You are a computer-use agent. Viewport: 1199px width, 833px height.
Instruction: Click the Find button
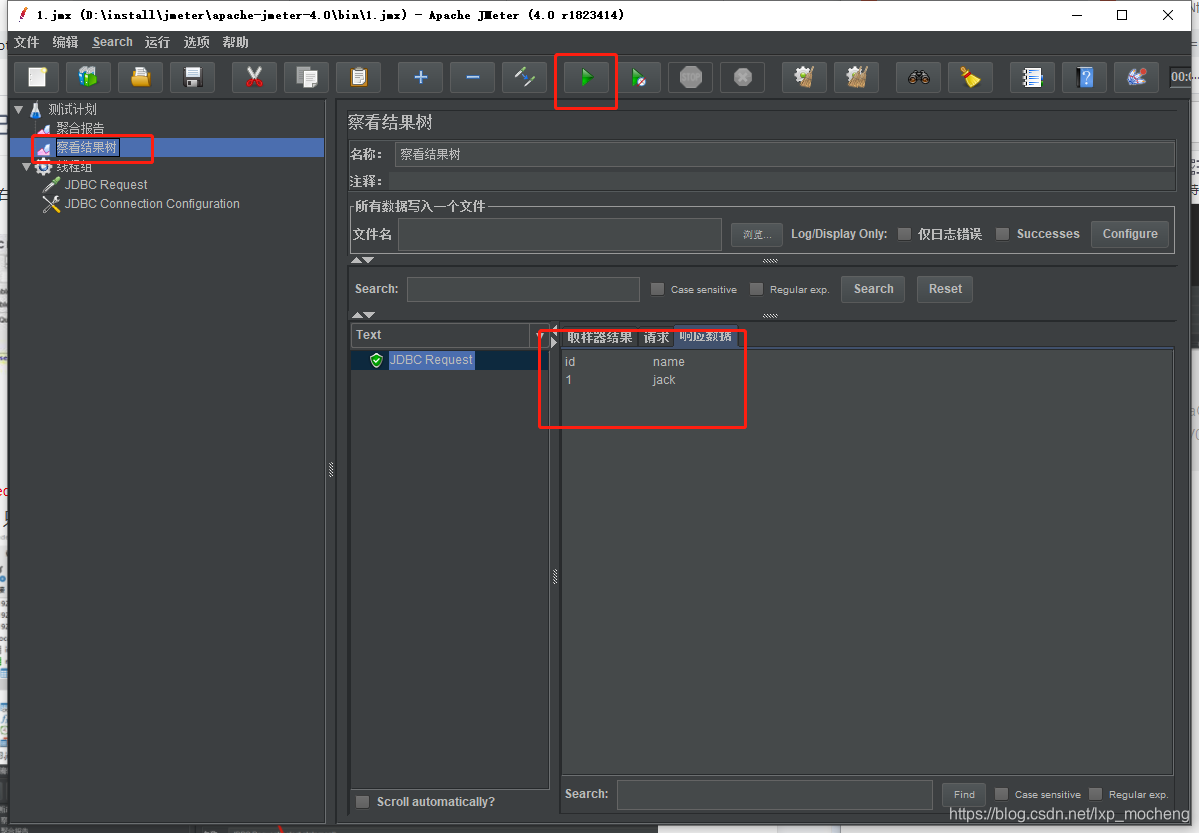click(x=964, y=794)
